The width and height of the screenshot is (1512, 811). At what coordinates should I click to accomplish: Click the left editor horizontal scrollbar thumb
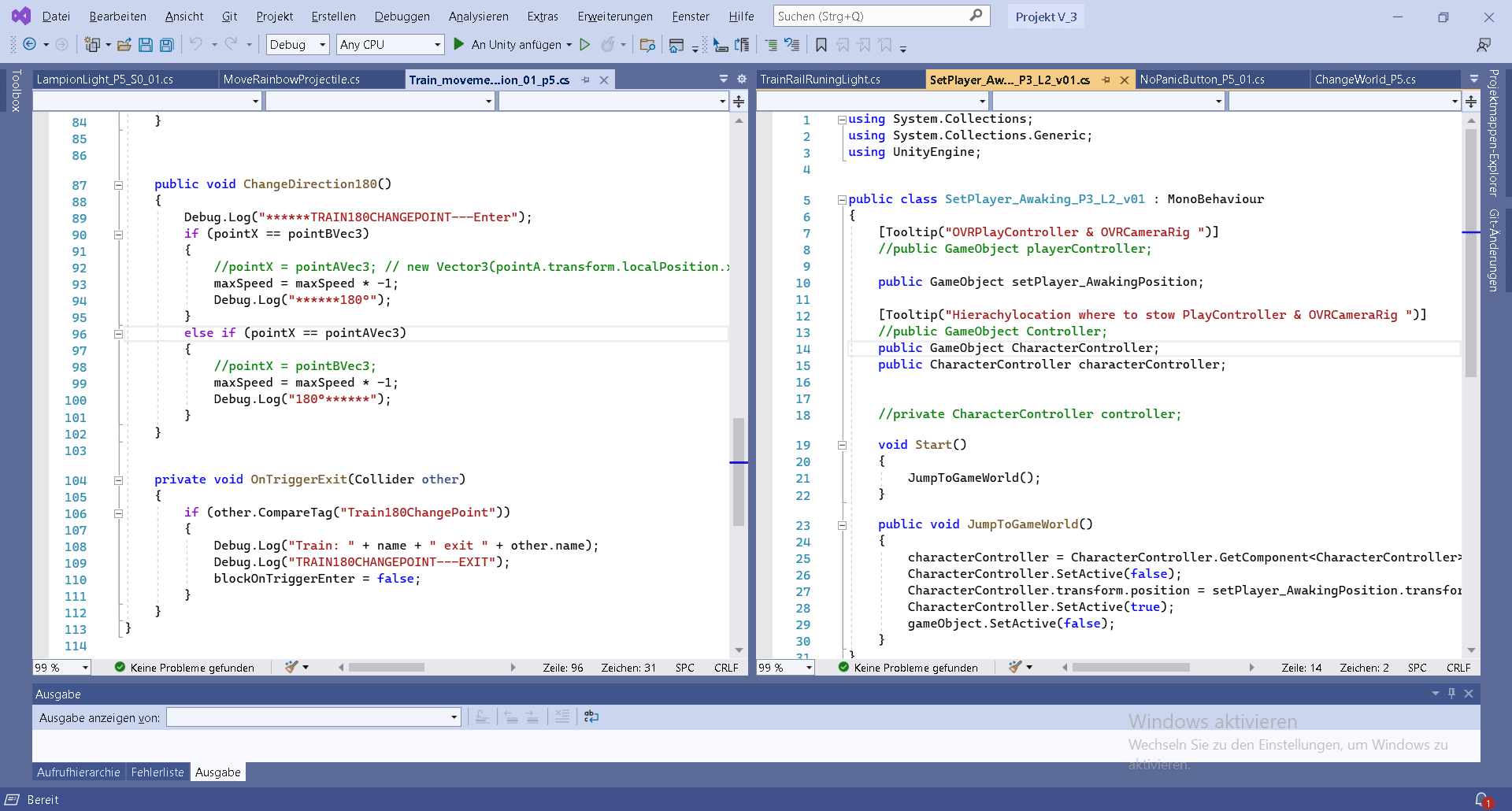click(387, 668)
